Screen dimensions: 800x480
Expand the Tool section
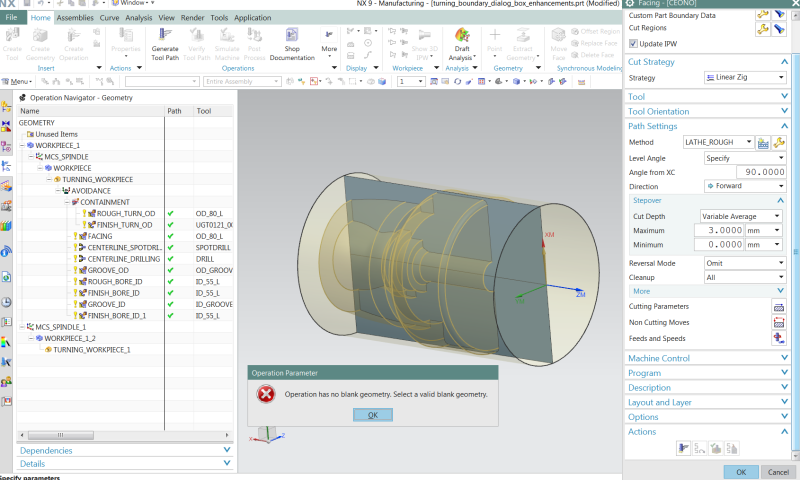coord(707,96)
